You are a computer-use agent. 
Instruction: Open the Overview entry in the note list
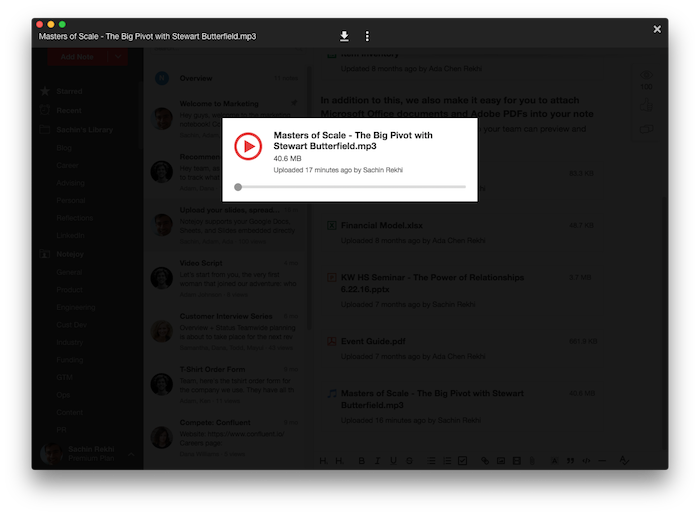click(226, 78)
